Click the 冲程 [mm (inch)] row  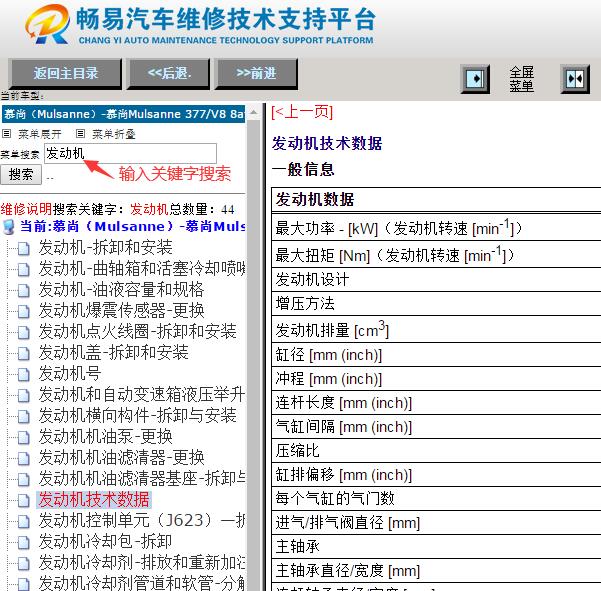(x=436, y=379)
